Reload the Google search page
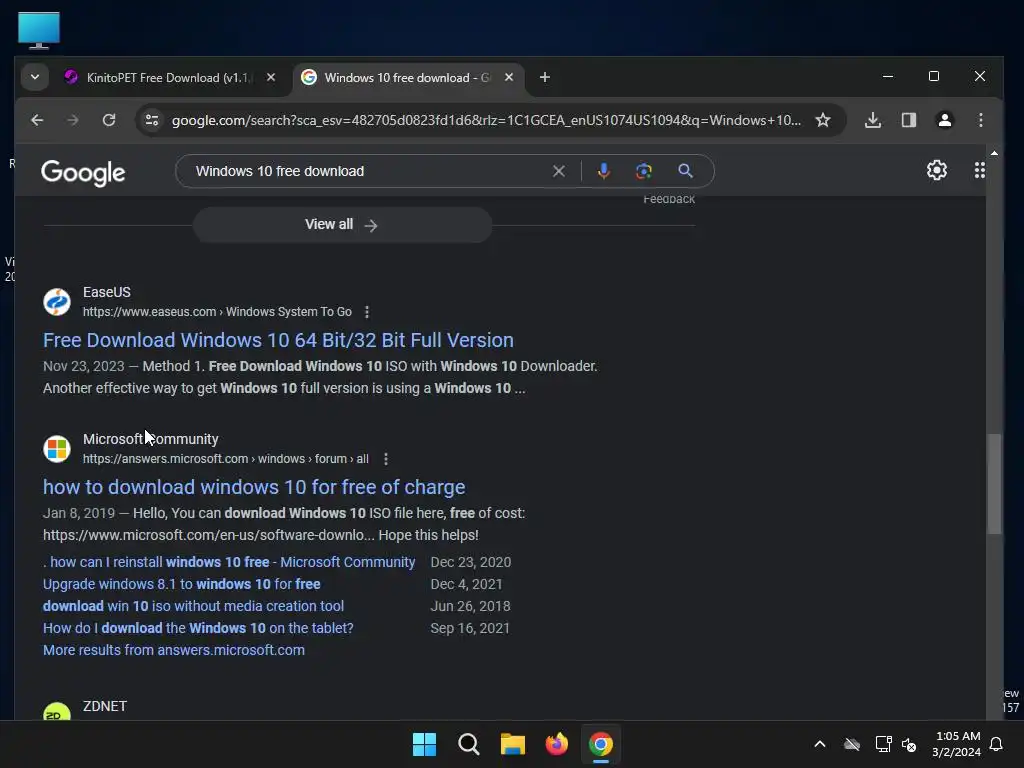The image size is (1024, 768). pyautogui.click(x=109, y=120)
